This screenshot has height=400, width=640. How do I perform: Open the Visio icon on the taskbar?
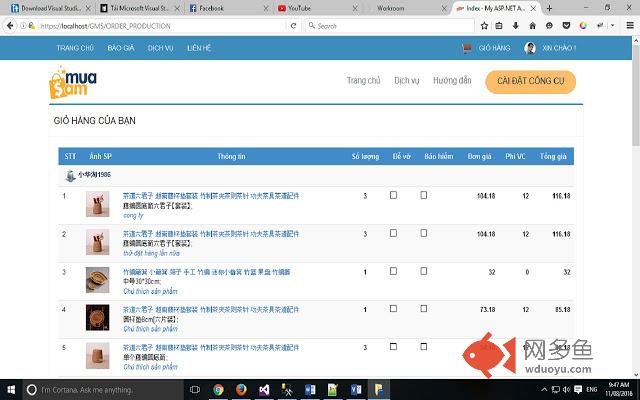[x=356, y=390]
